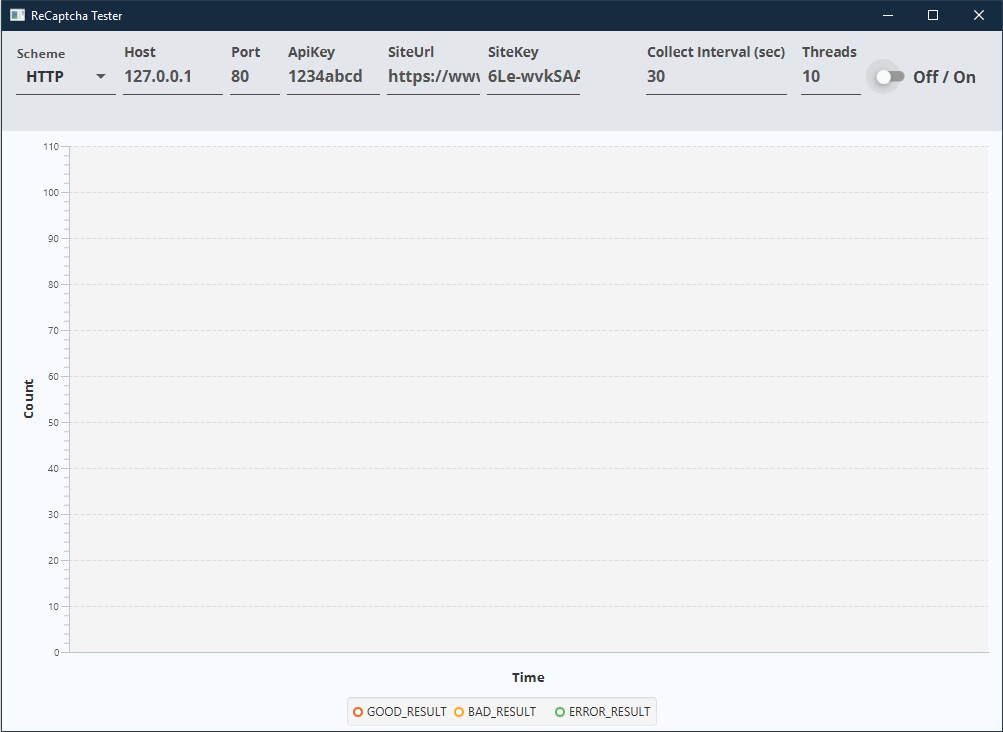Maximize the ReCaptcha Tester window
This screenshot has width=1003, height=732.
(933, 16)
